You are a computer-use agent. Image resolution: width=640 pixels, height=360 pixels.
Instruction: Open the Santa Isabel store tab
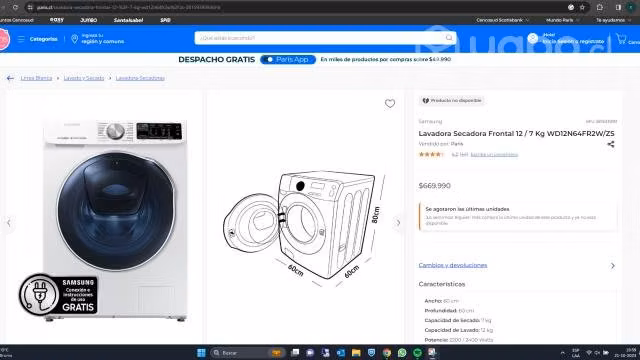tap(128, 20)
